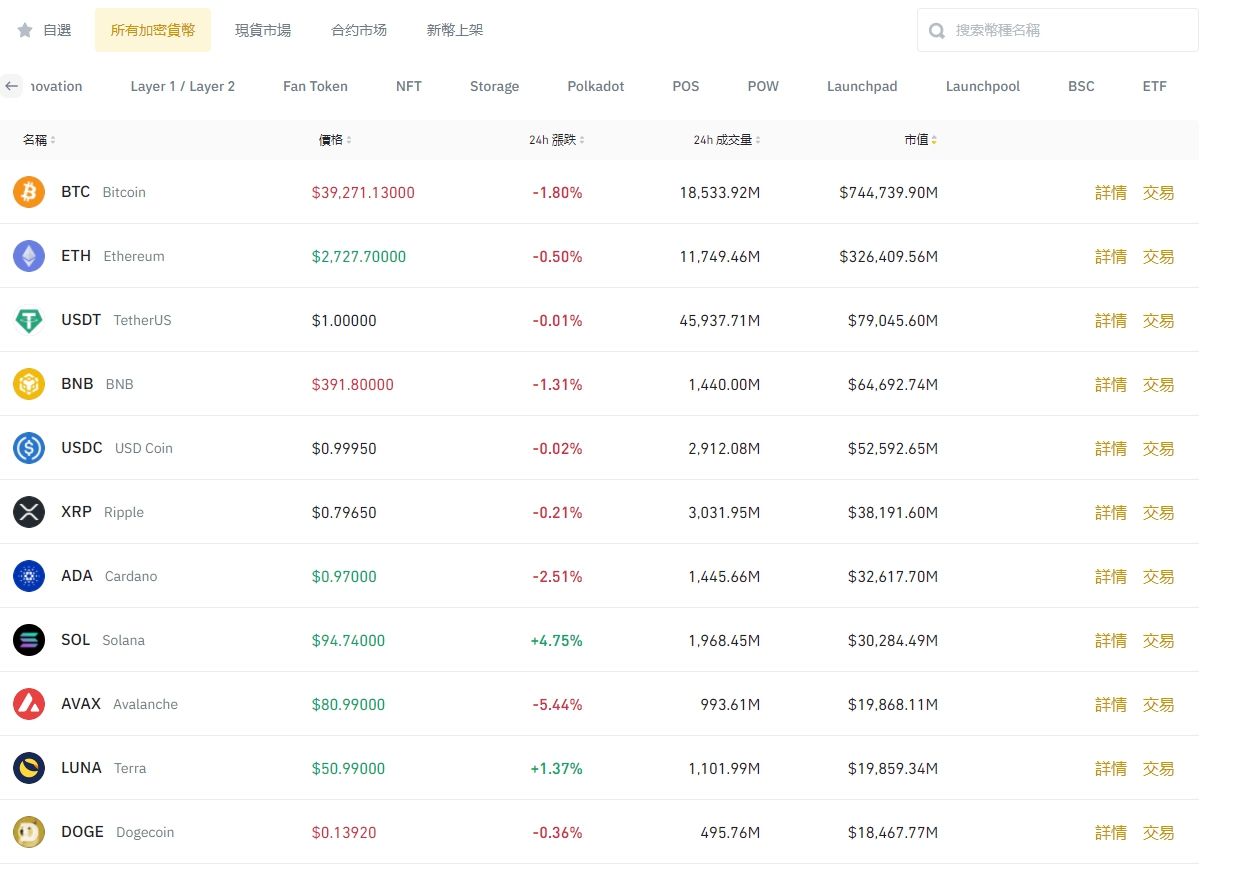Select the Layer 1 / Layer 2 category
The width and height of the screenshot is (1233, 871).
tap(183, 86)
